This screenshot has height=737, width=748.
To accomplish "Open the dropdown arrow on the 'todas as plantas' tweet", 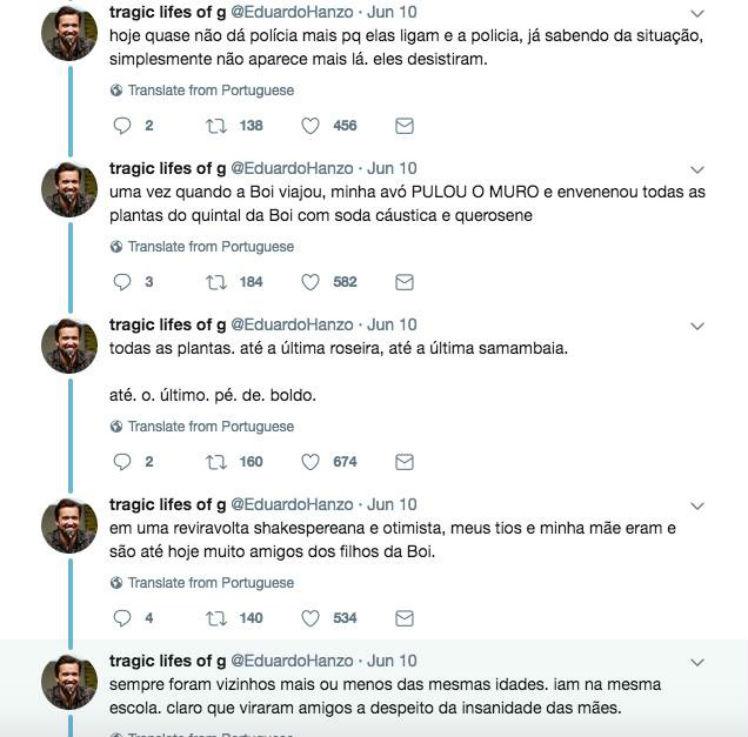I will (x=698, y=326).
